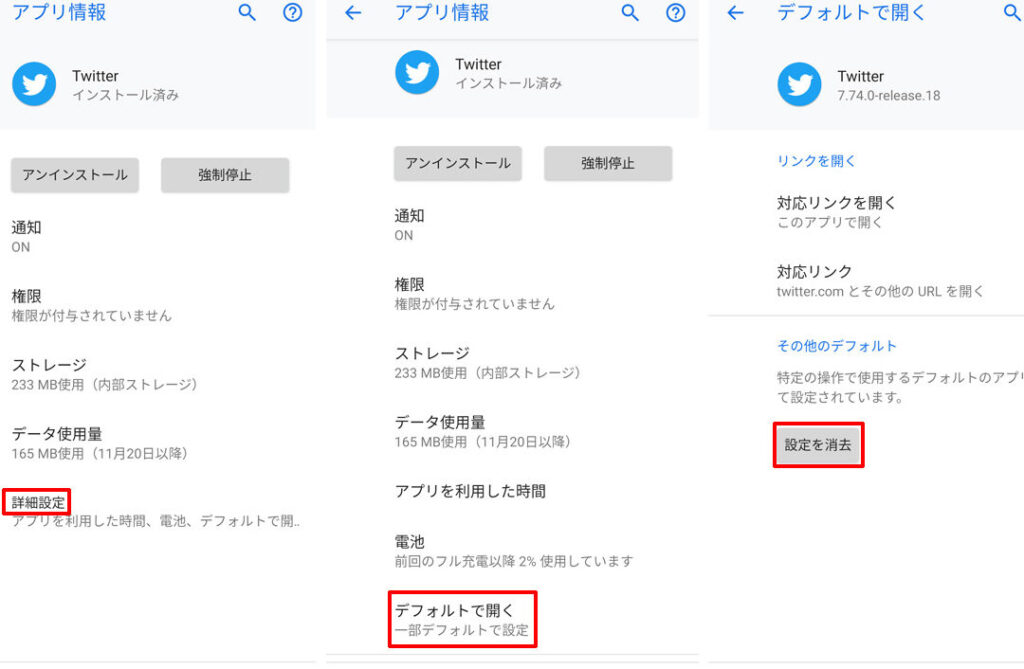Tap the Twitter icon next to version 7.74.0-release.18
1024x669 pixels.
click(x=800, y=85)
